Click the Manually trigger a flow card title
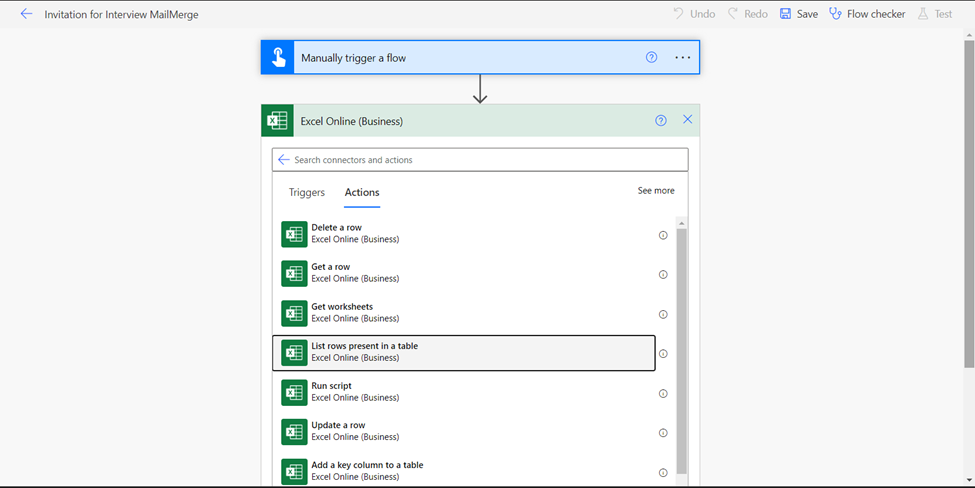 [x=353, y=58]
